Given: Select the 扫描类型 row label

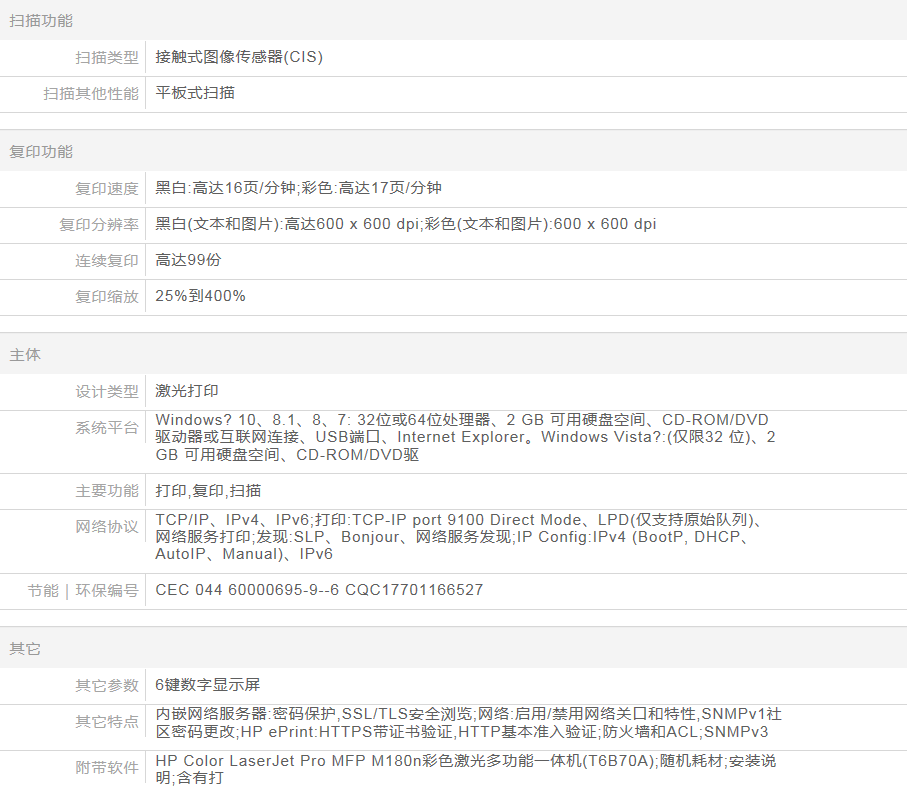Looking at the screenshot, I should [107, 58].
